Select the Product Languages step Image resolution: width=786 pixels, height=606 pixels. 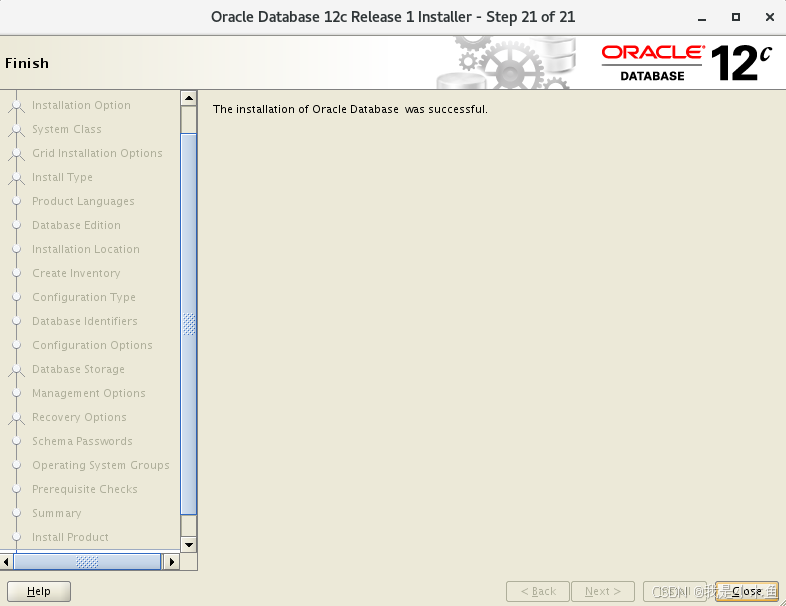83,201
